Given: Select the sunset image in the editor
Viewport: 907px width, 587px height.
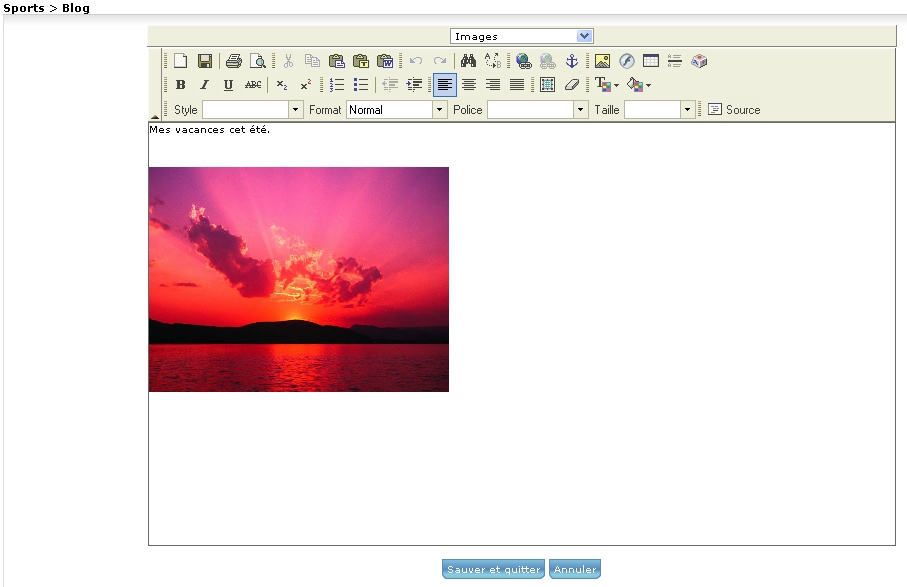Looking at the screenshot, I should 298,279.
